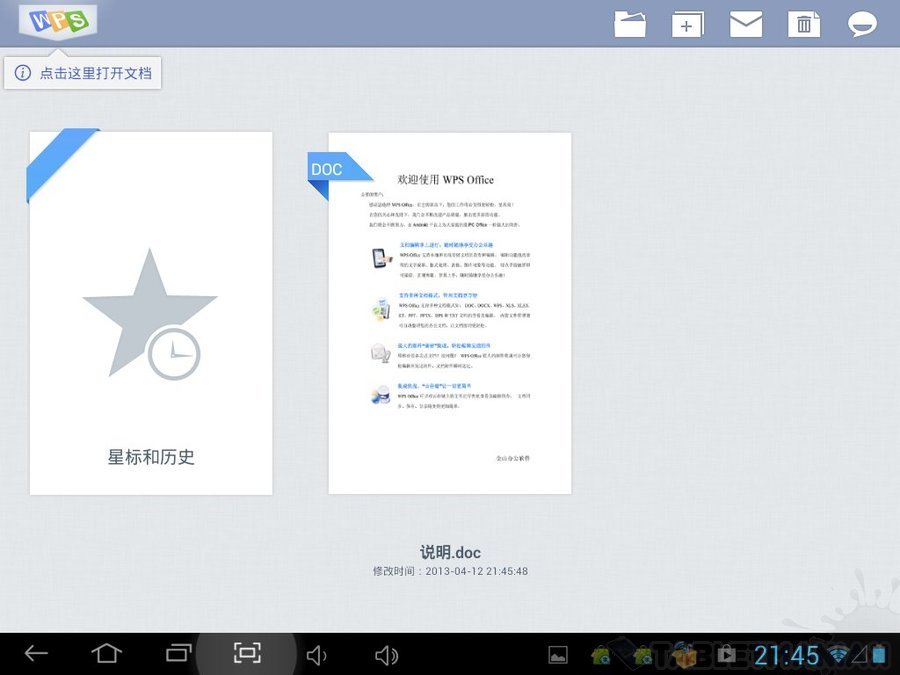Open the picture notification icon
Screen dimensions: 900x675
coord(558,655)
